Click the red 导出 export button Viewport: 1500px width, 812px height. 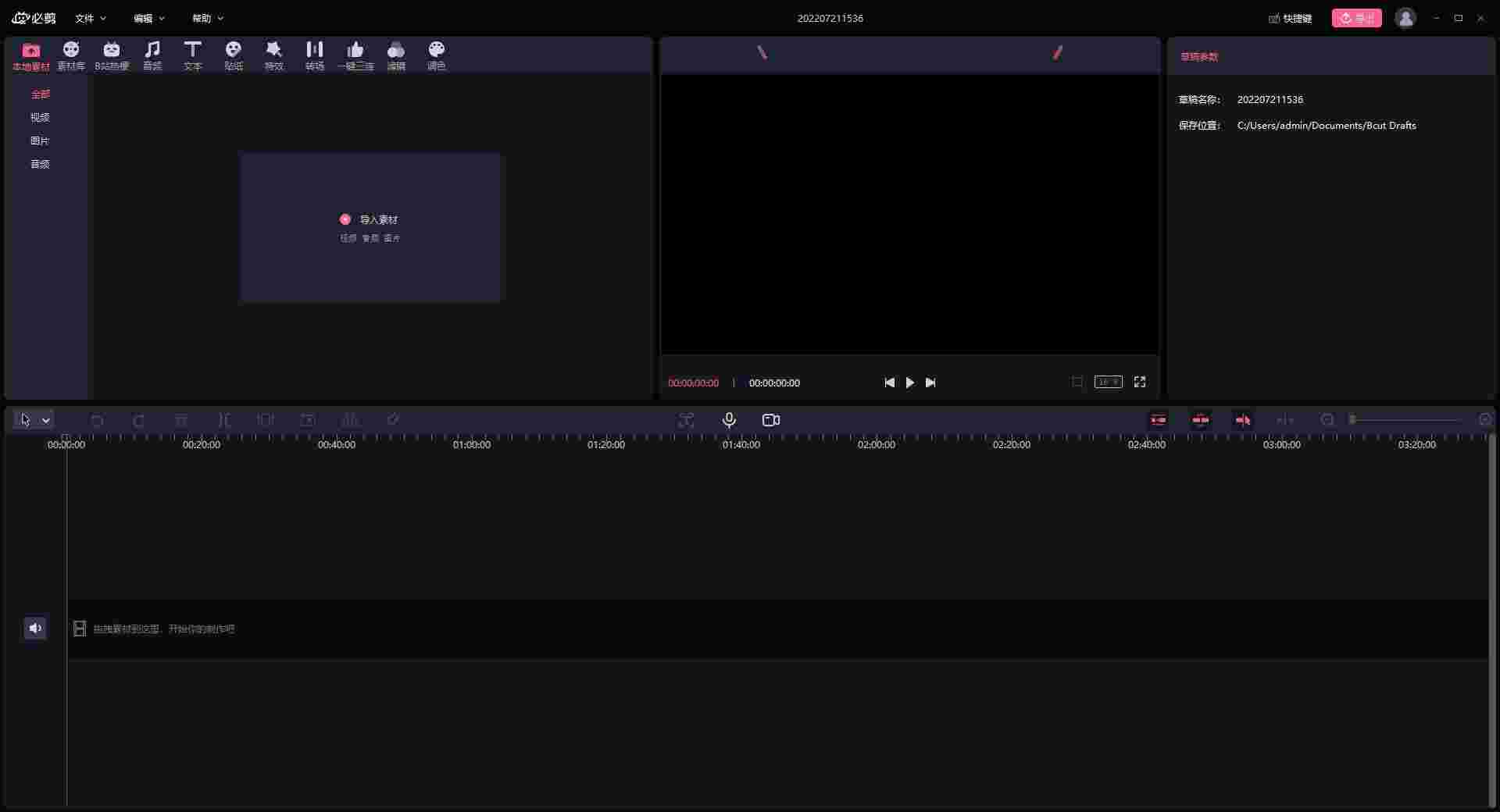(1356, 18)
